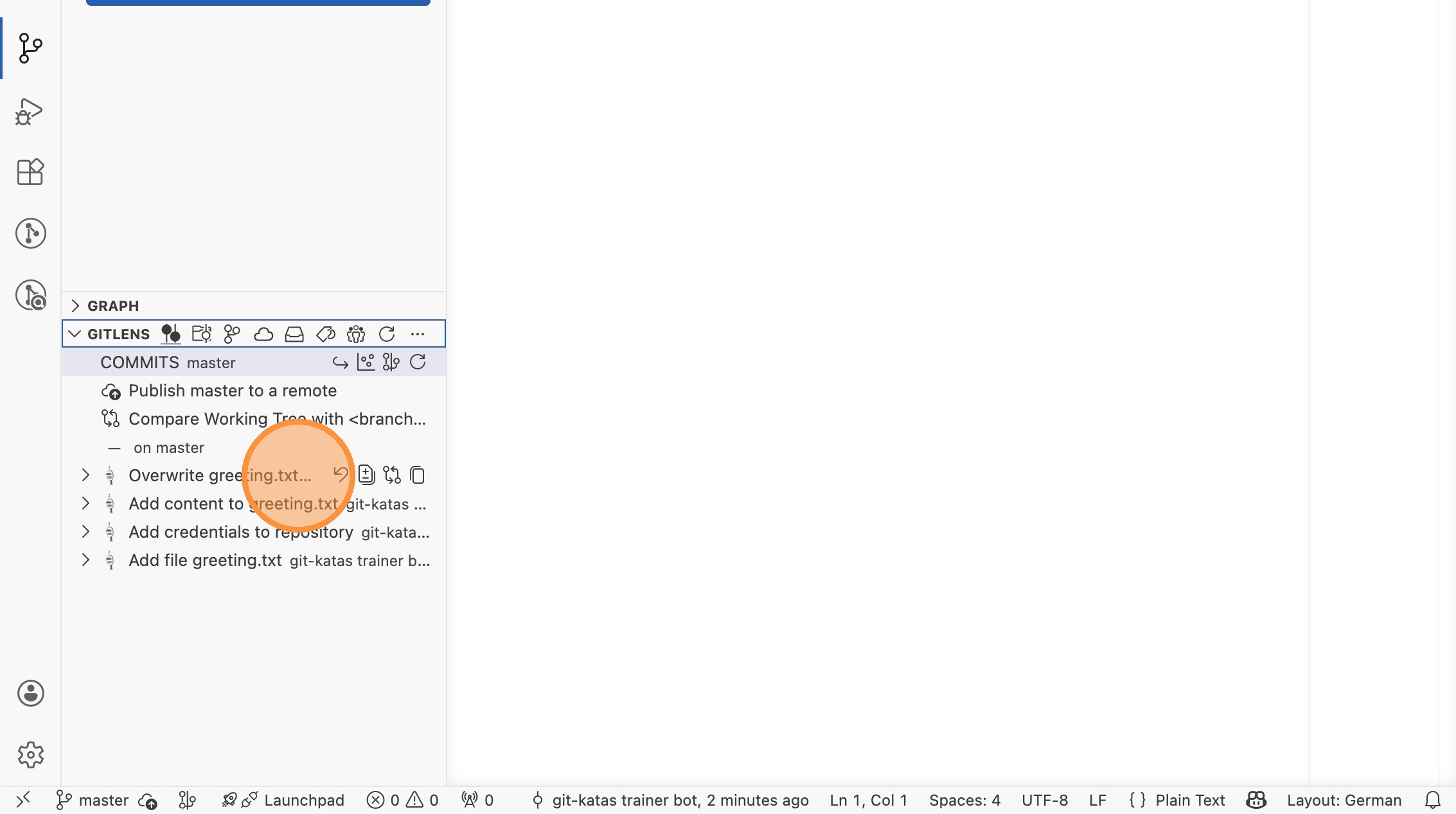This screenshot has width=1456, height=814.
Task: Open GitLens more actions ellipsis menu
Action: [x=418, y=334]
